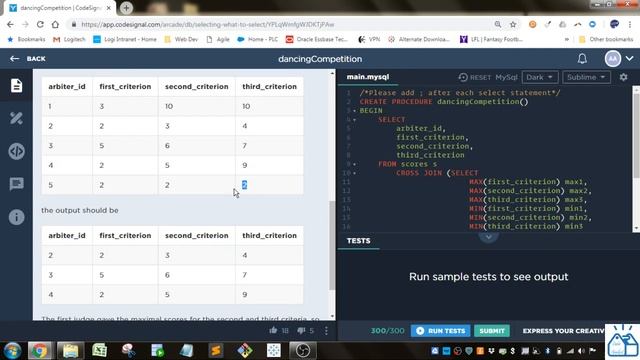The image size is (640, 360).
Task: Open Excel from the taskbar
Action: coord(100,351)
